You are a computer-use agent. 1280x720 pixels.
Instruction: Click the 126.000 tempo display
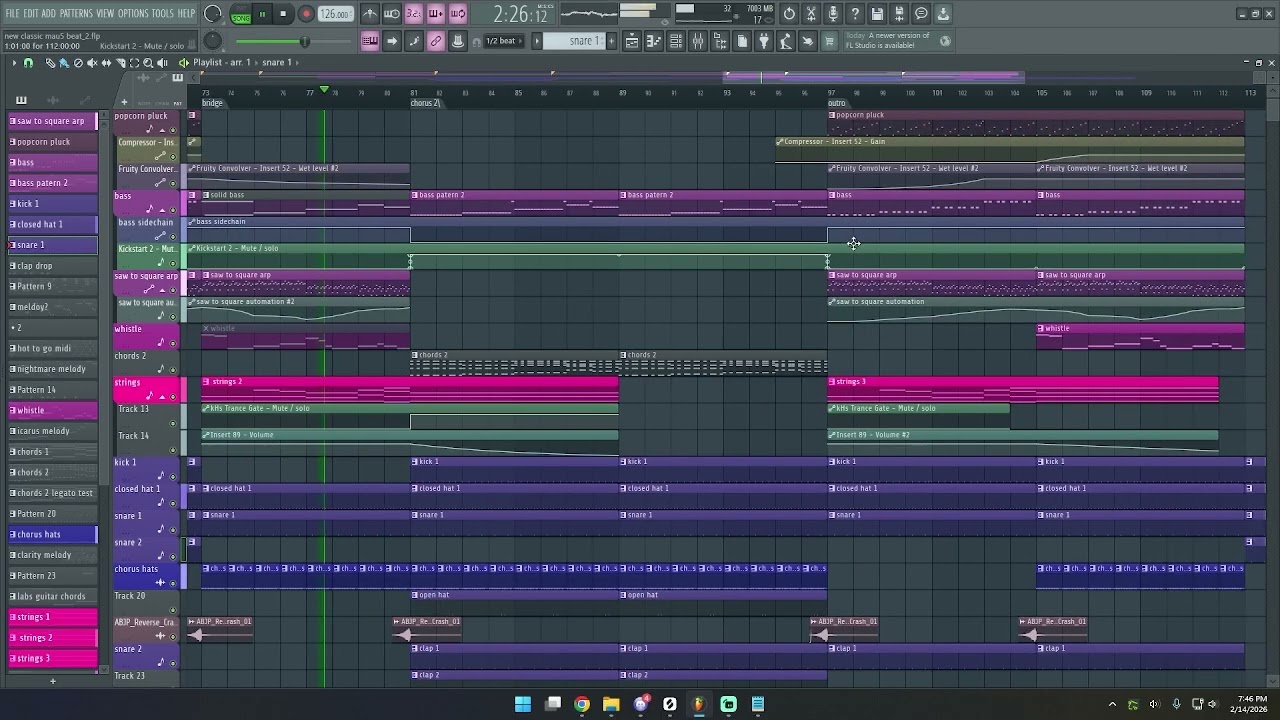335,14
